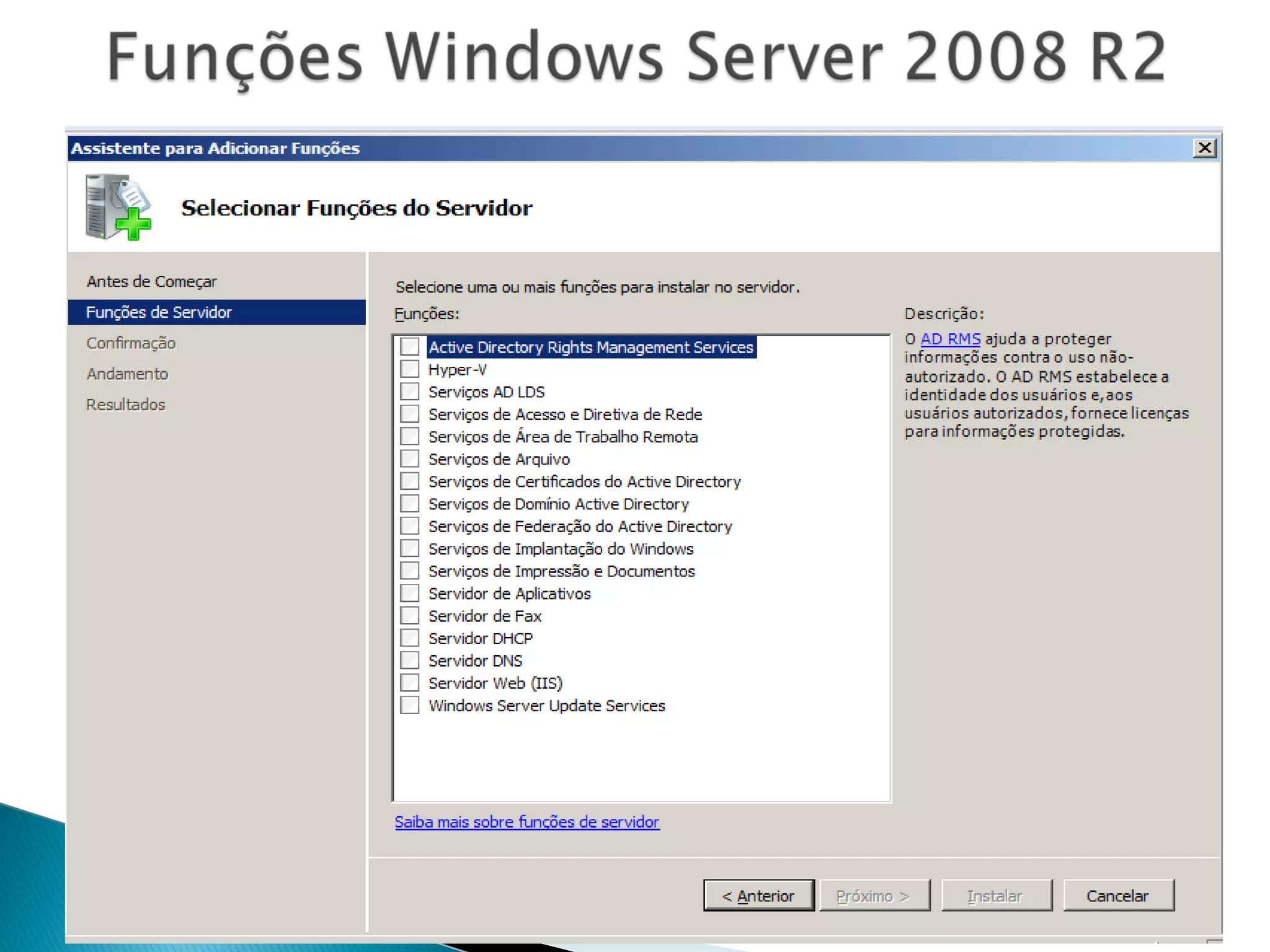
Task: Highlight Serviços de Área de Trabalho Remota
Action: coord(563,437)
